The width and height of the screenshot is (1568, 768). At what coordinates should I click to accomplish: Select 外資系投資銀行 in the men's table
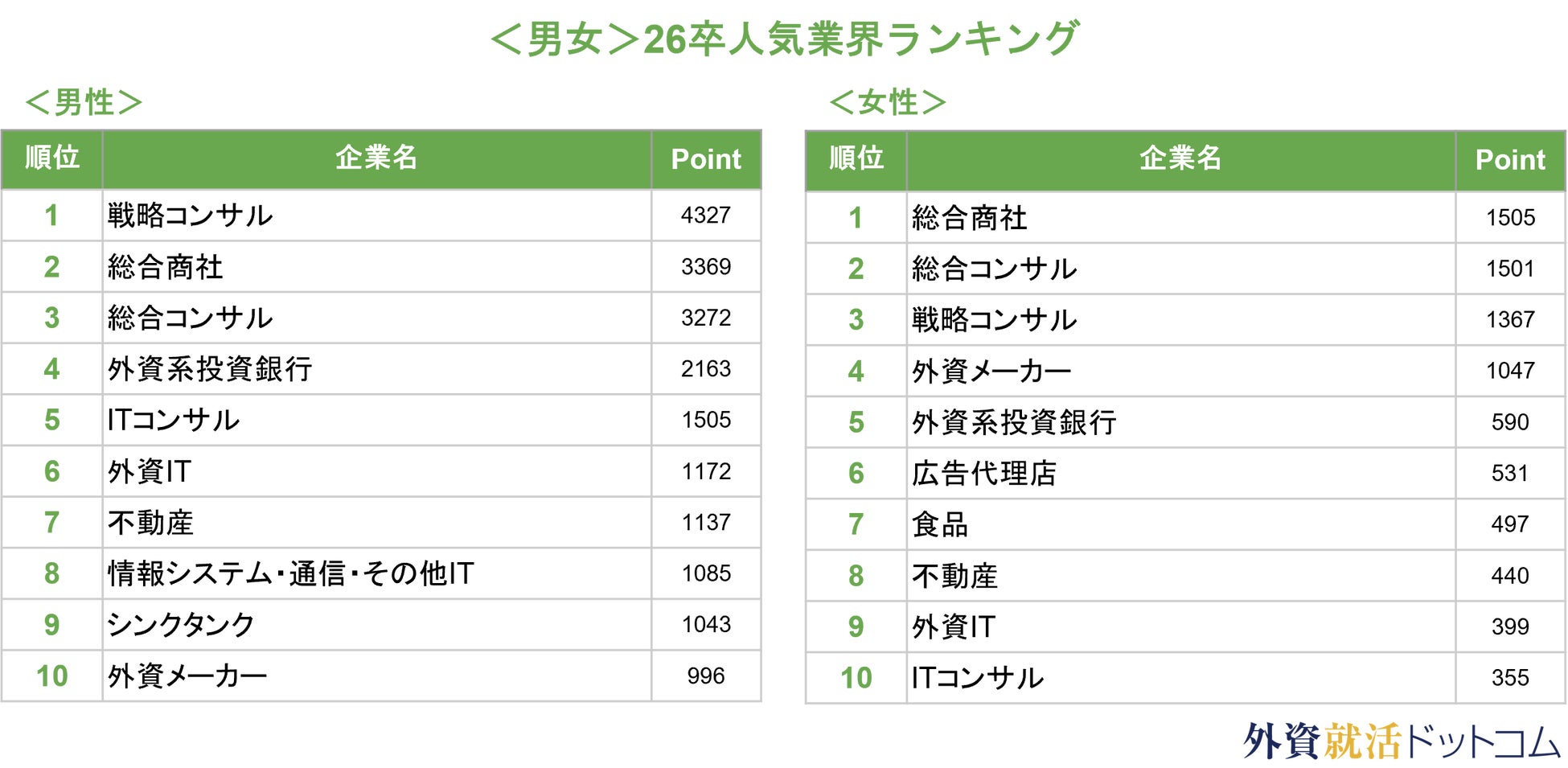coord(210,369)
